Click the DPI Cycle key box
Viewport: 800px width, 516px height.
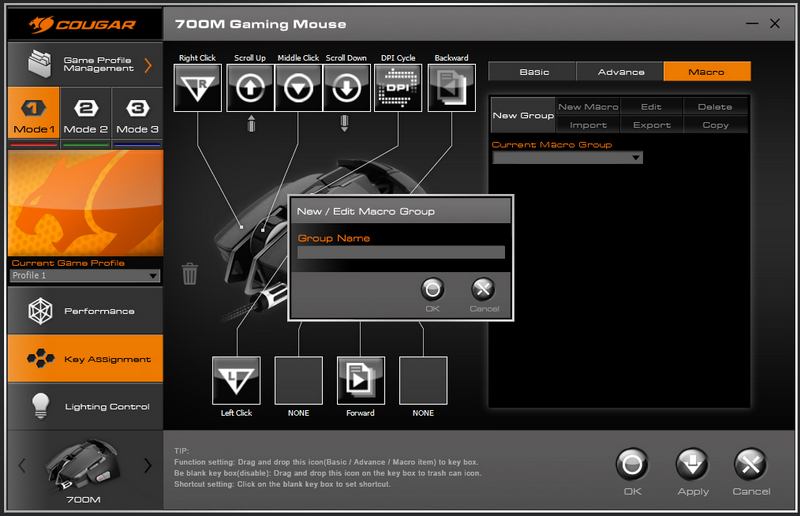pyautogui.click(x=398, y=88)
